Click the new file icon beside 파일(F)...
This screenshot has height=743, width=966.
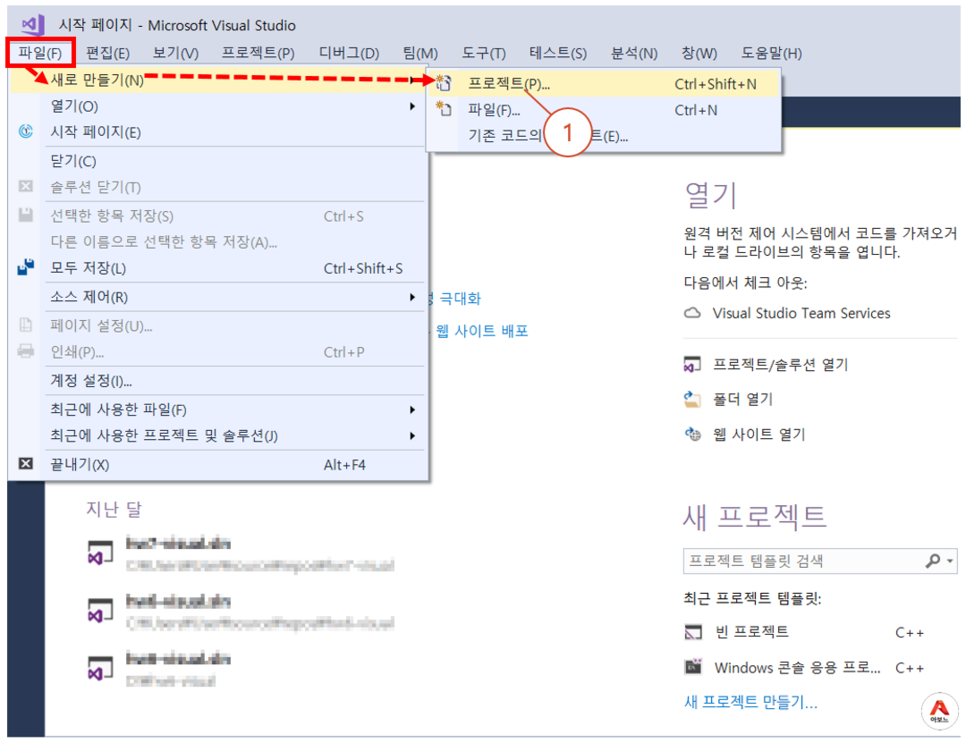tap(444, 109)
